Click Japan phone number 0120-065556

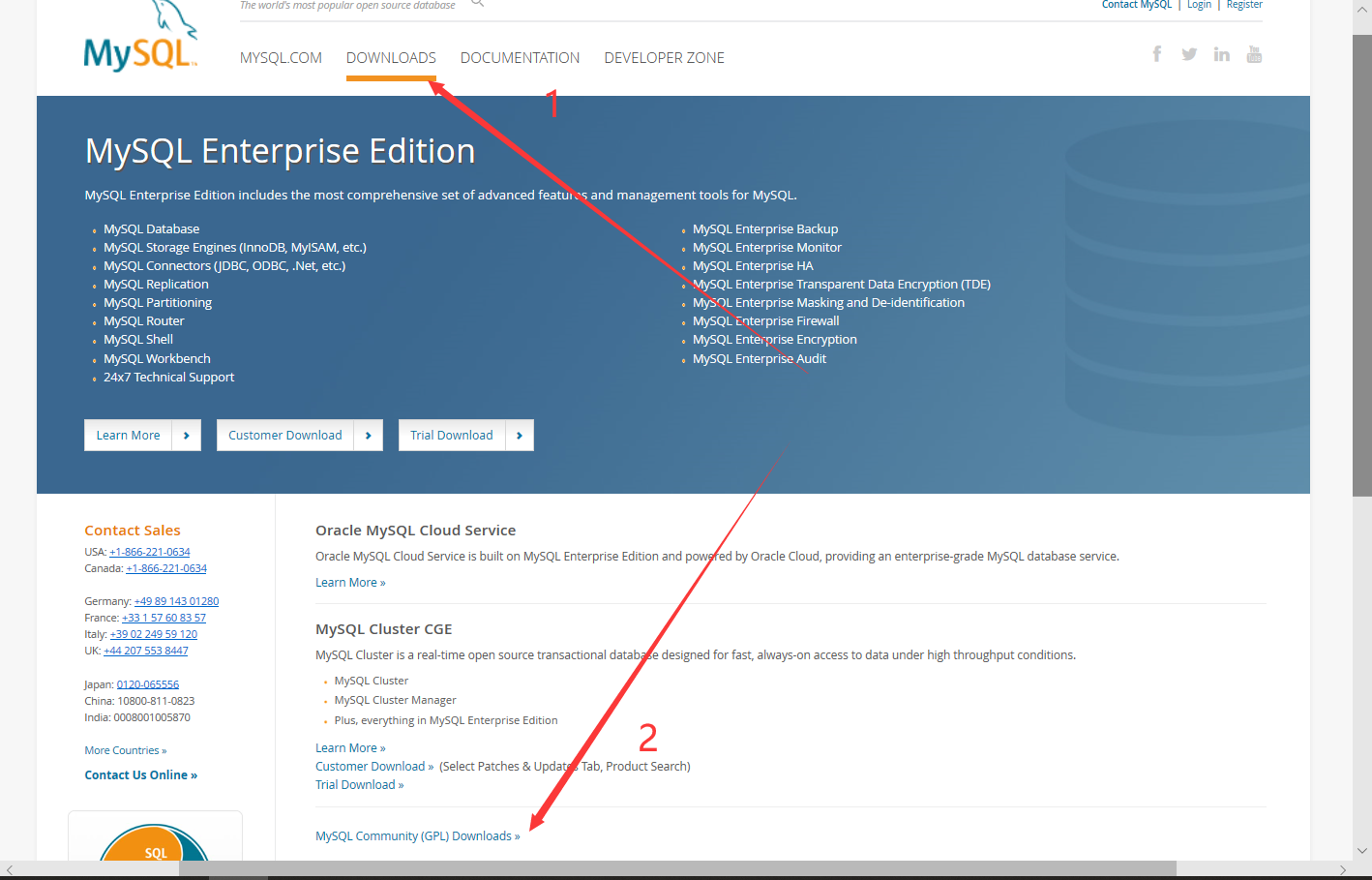(148, 684)
